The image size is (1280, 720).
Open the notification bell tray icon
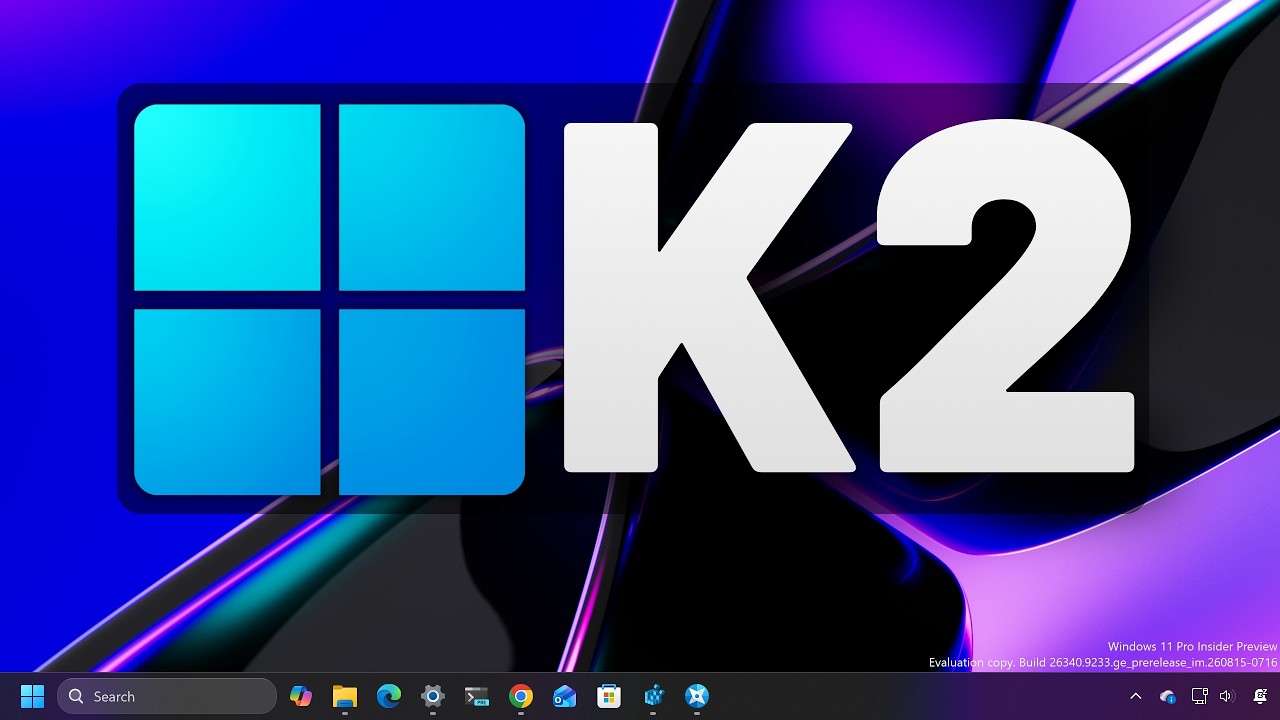click(x=1261, y=696)
